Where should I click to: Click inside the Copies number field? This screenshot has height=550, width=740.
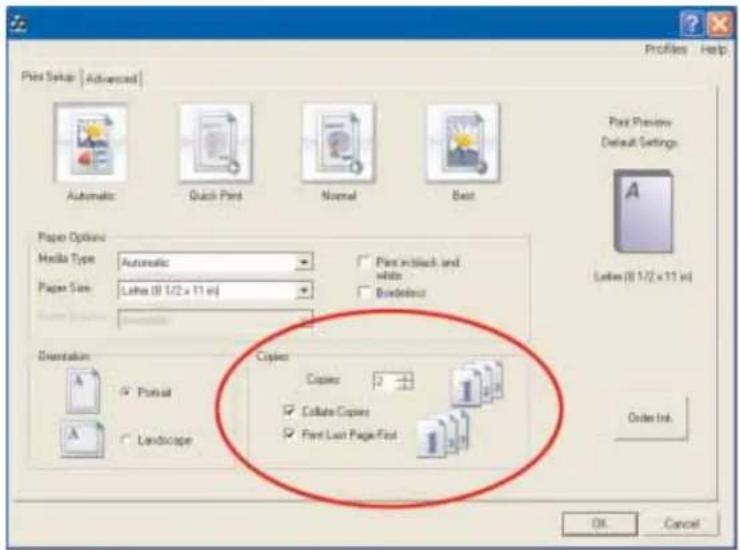[x=385, y=381]
